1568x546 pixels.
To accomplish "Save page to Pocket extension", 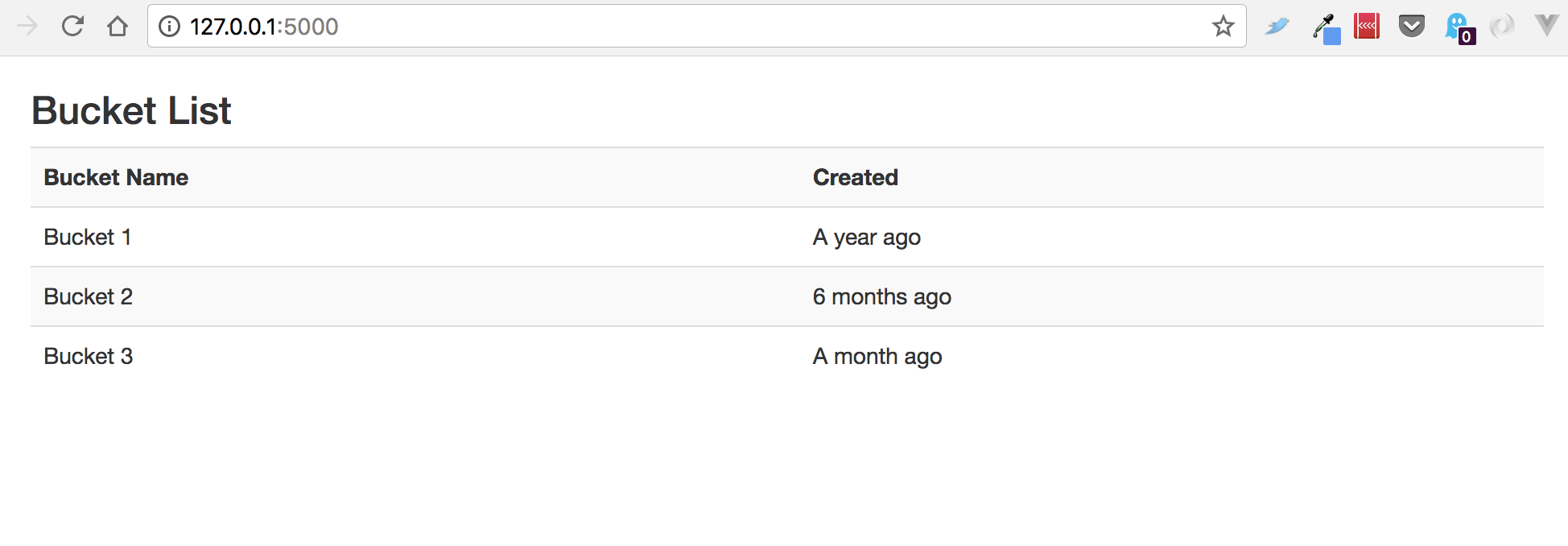I will pyautogui.click(x=1412, y=27).
